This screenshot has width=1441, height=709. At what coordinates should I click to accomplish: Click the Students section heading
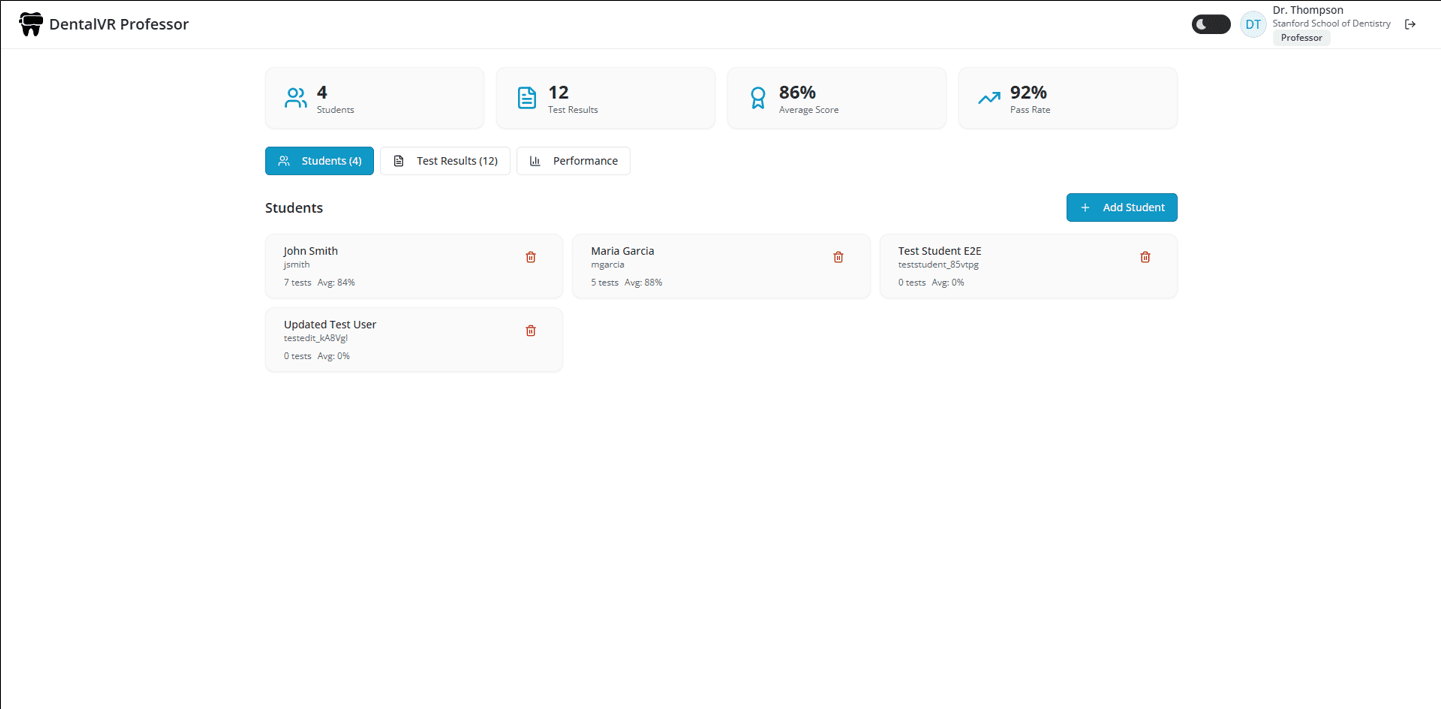(294, 208)
